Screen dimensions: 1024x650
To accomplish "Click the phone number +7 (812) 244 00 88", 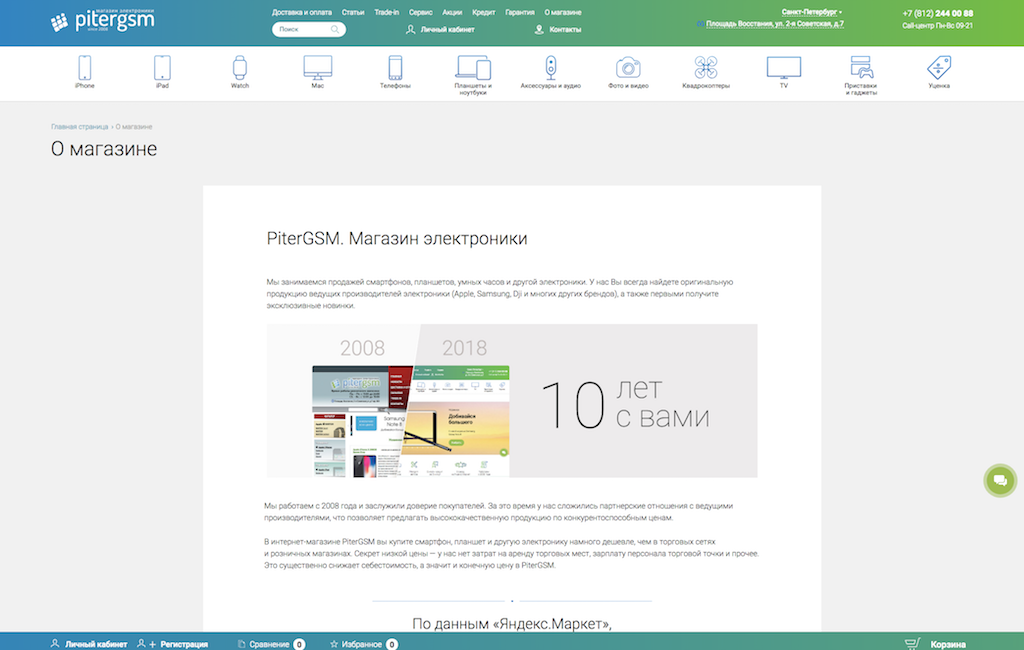I will coord(938,13).
